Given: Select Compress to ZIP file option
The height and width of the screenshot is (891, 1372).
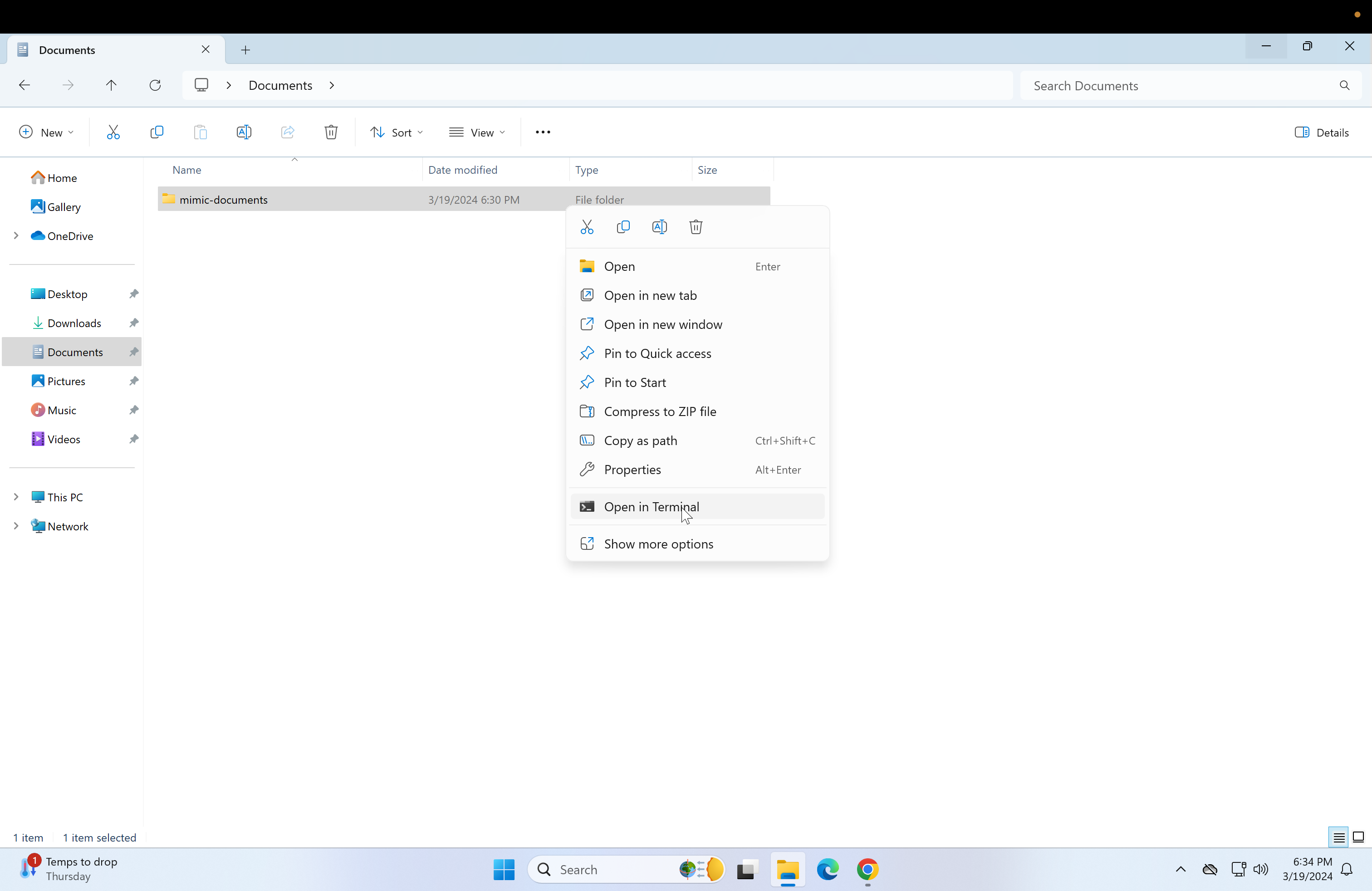Looking at the screenshot, I should pyautogui.click(x=660, y=411).
